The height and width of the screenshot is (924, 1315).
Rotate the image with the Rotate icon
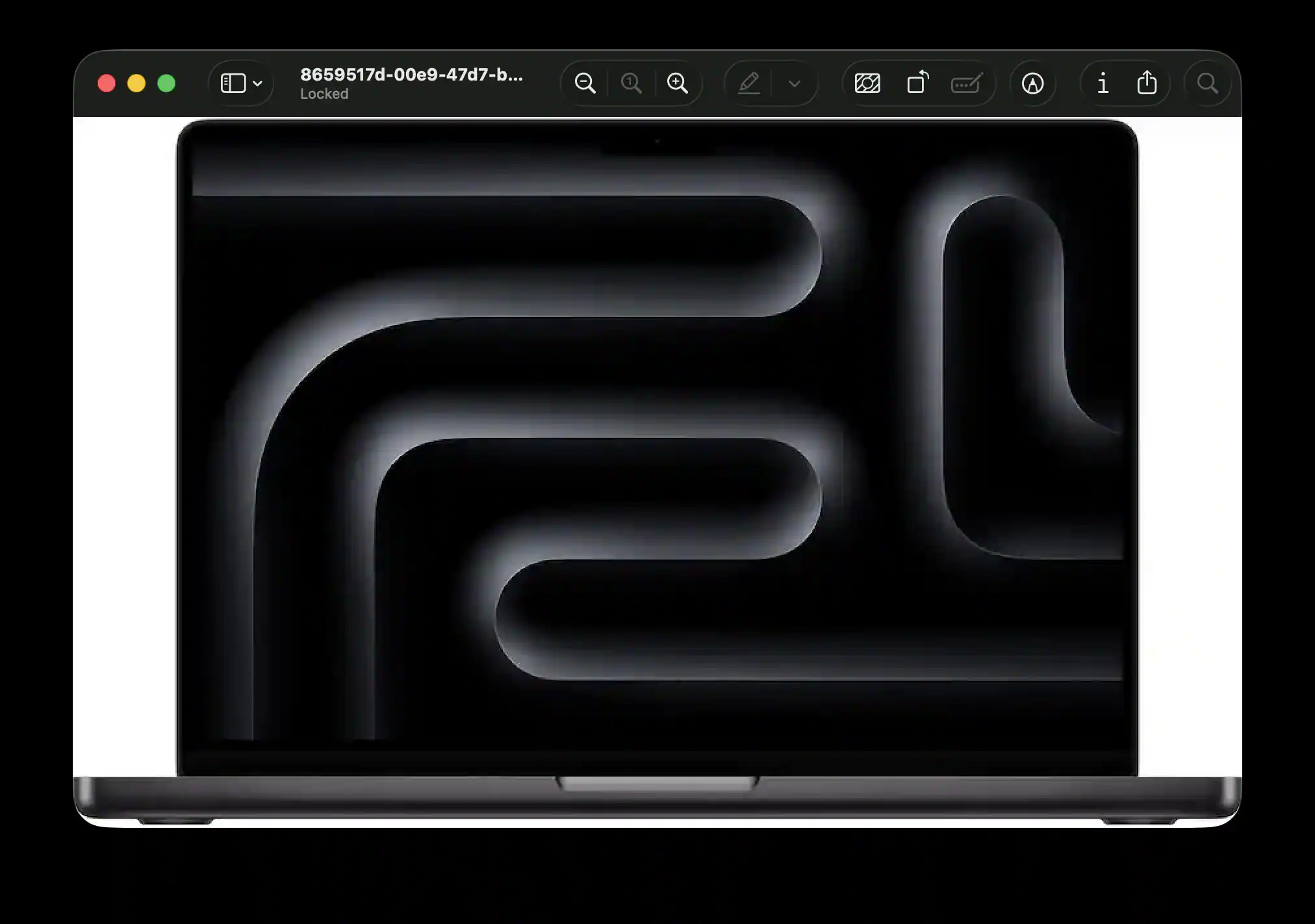coord(917,83)
